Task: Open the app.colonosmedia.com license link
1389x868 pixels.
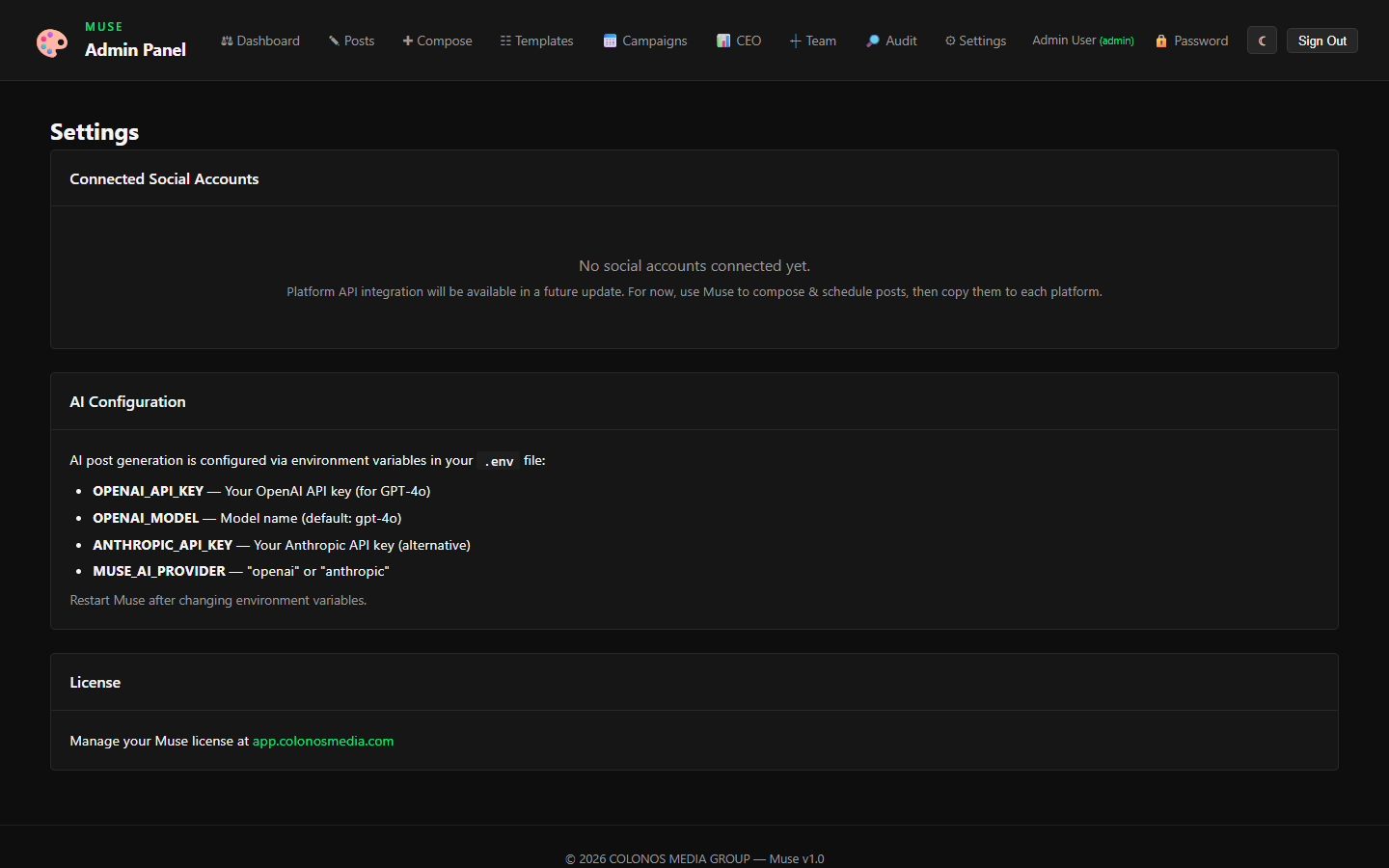Action: (x=323, y=741)
